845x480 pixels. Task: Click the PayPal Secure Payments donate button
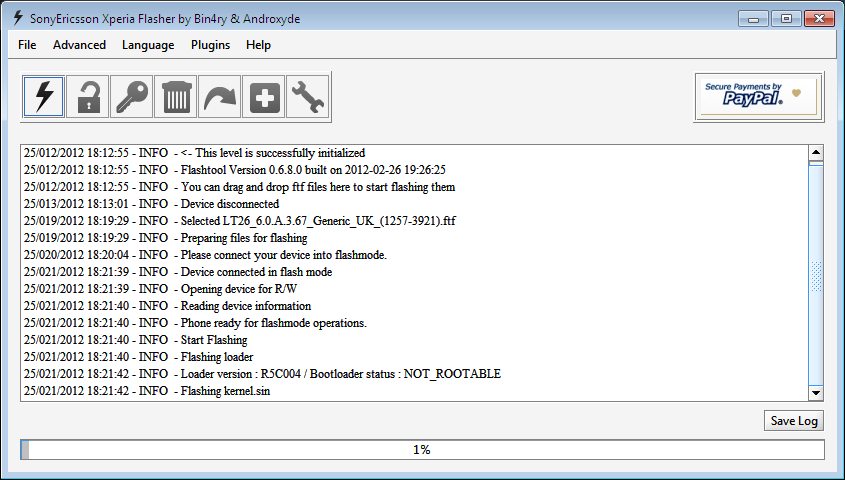[x=758, y=96]
